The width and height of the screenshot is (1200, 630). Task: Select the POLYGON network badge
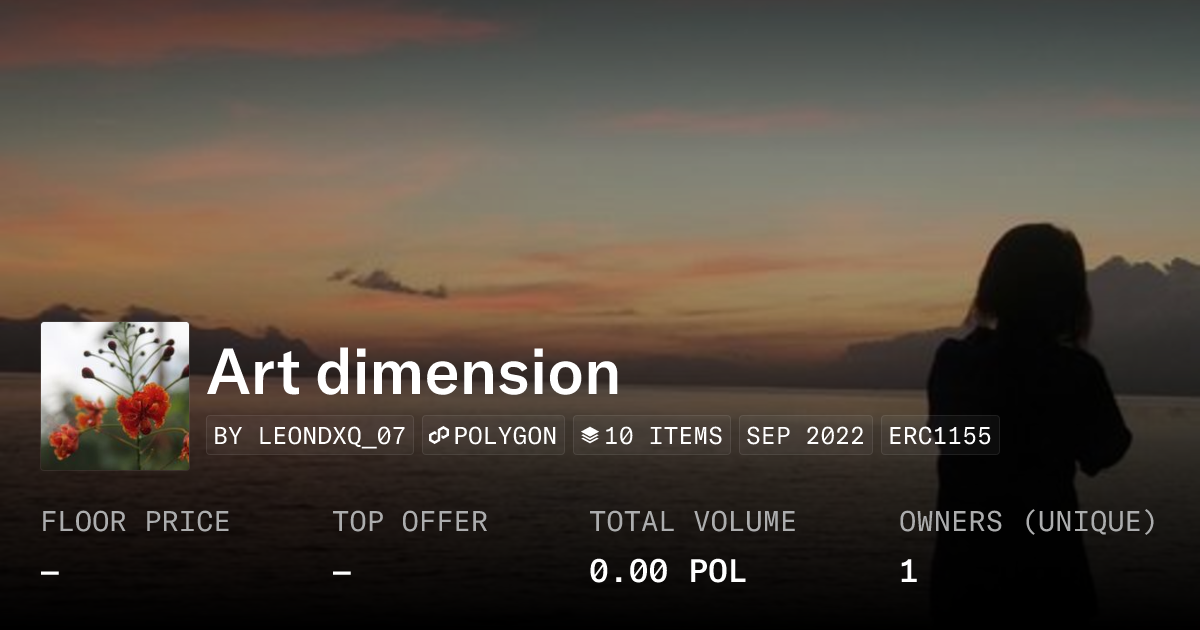tap(493, 434)
